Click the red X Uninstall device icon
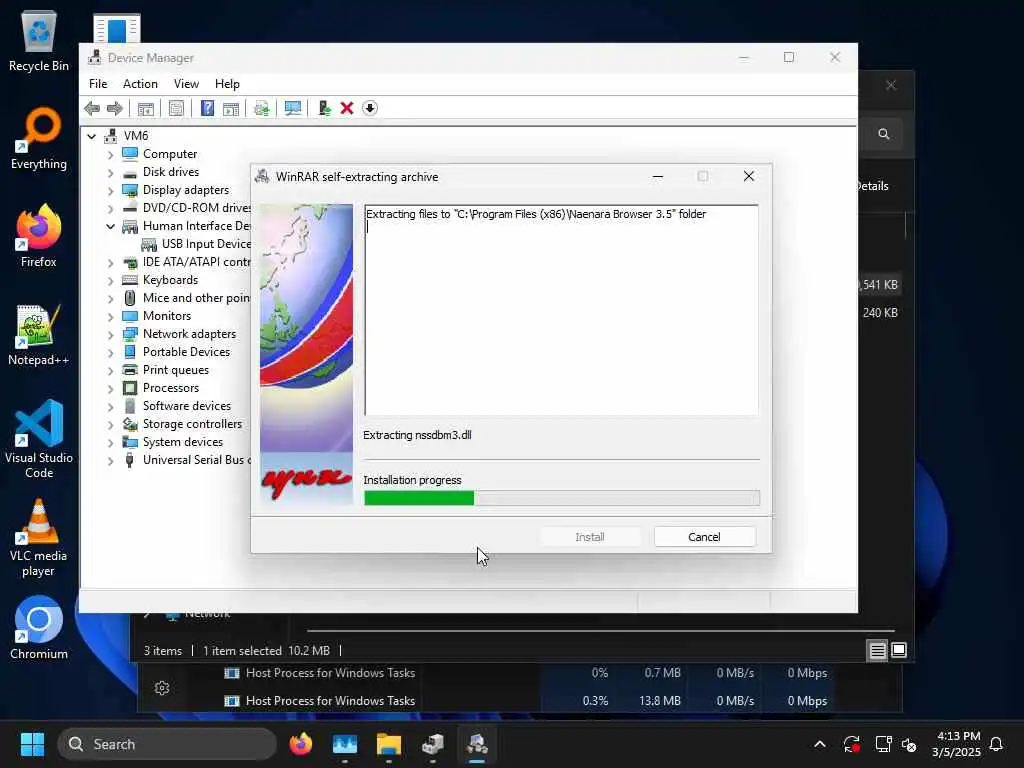 (x=347, y=108)
